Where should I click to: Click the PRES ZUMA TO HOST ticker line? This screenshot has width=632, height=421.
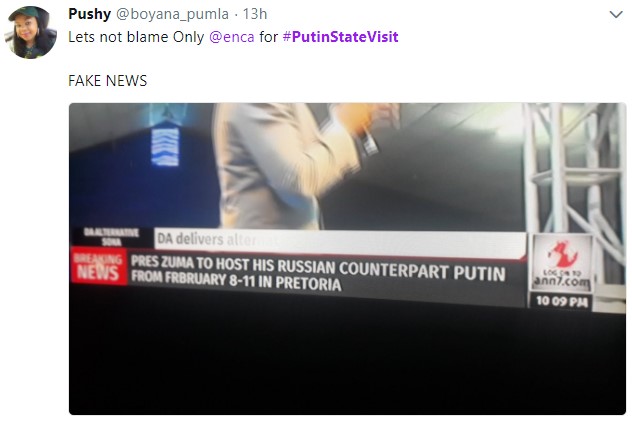click(318, 268)
